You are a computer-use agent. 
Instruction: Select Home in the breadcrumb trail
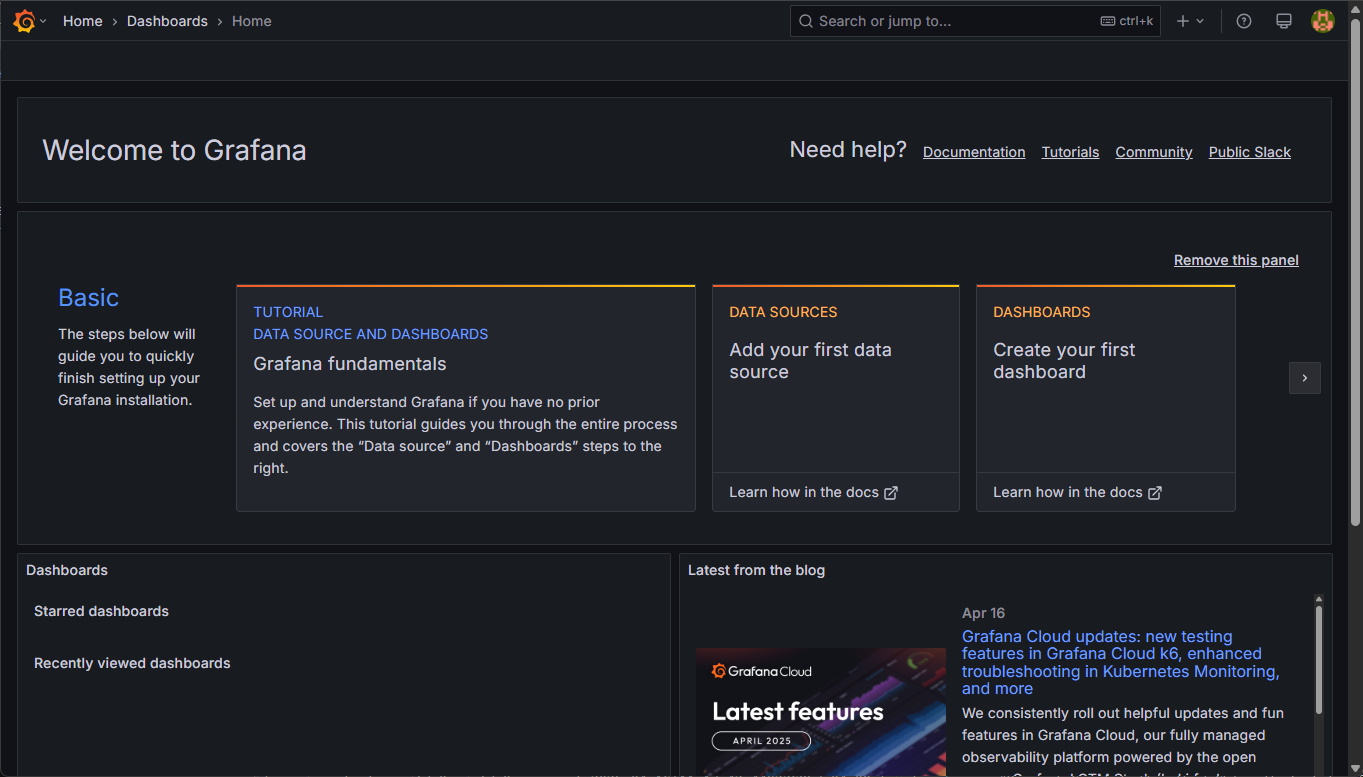(82, 20)
